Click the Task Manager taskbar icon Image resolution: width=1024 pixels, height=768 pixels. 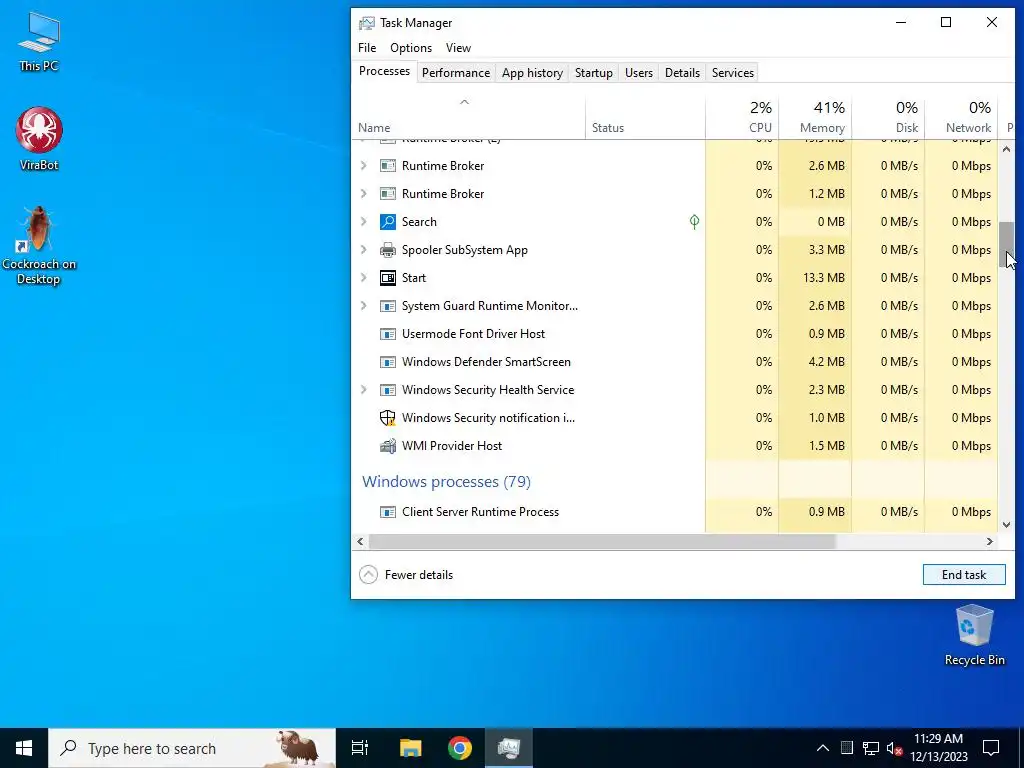509,748
